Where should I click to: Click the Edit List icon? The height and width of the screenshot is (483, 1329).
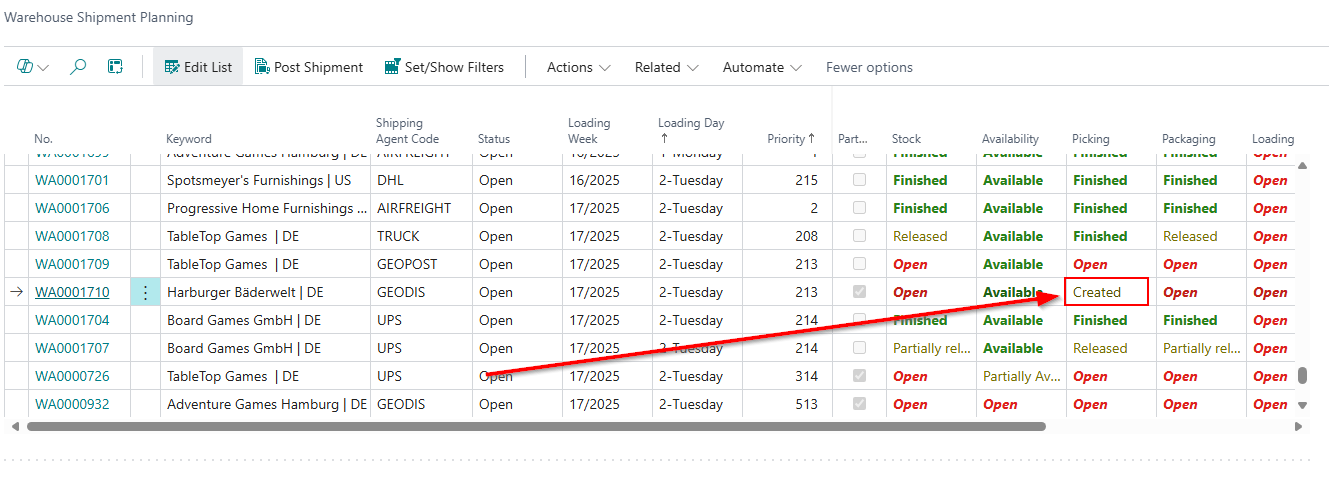coord(172,67)
